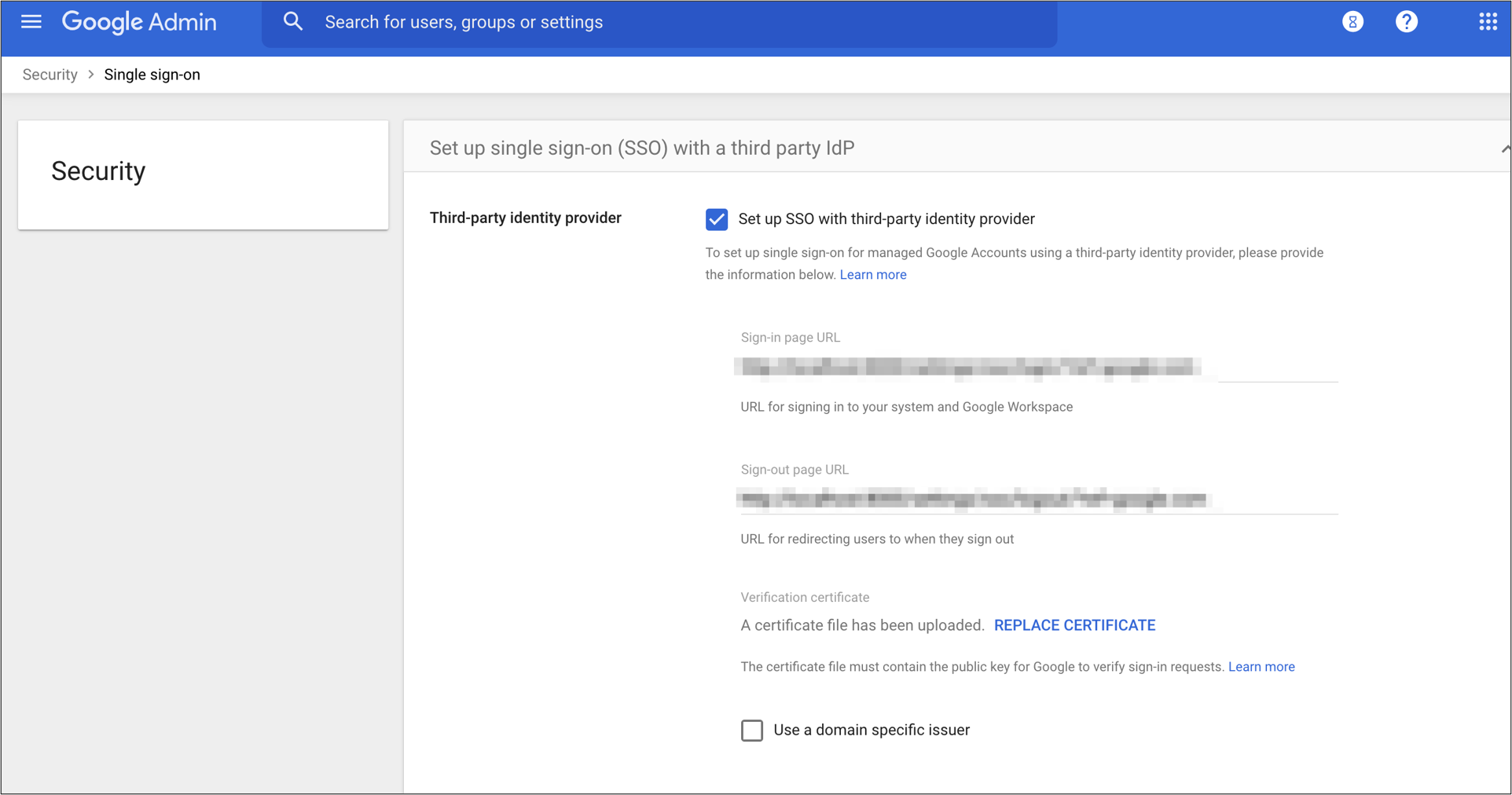
Task: Go to Security breadcrumb
Action: click(50, 75)
